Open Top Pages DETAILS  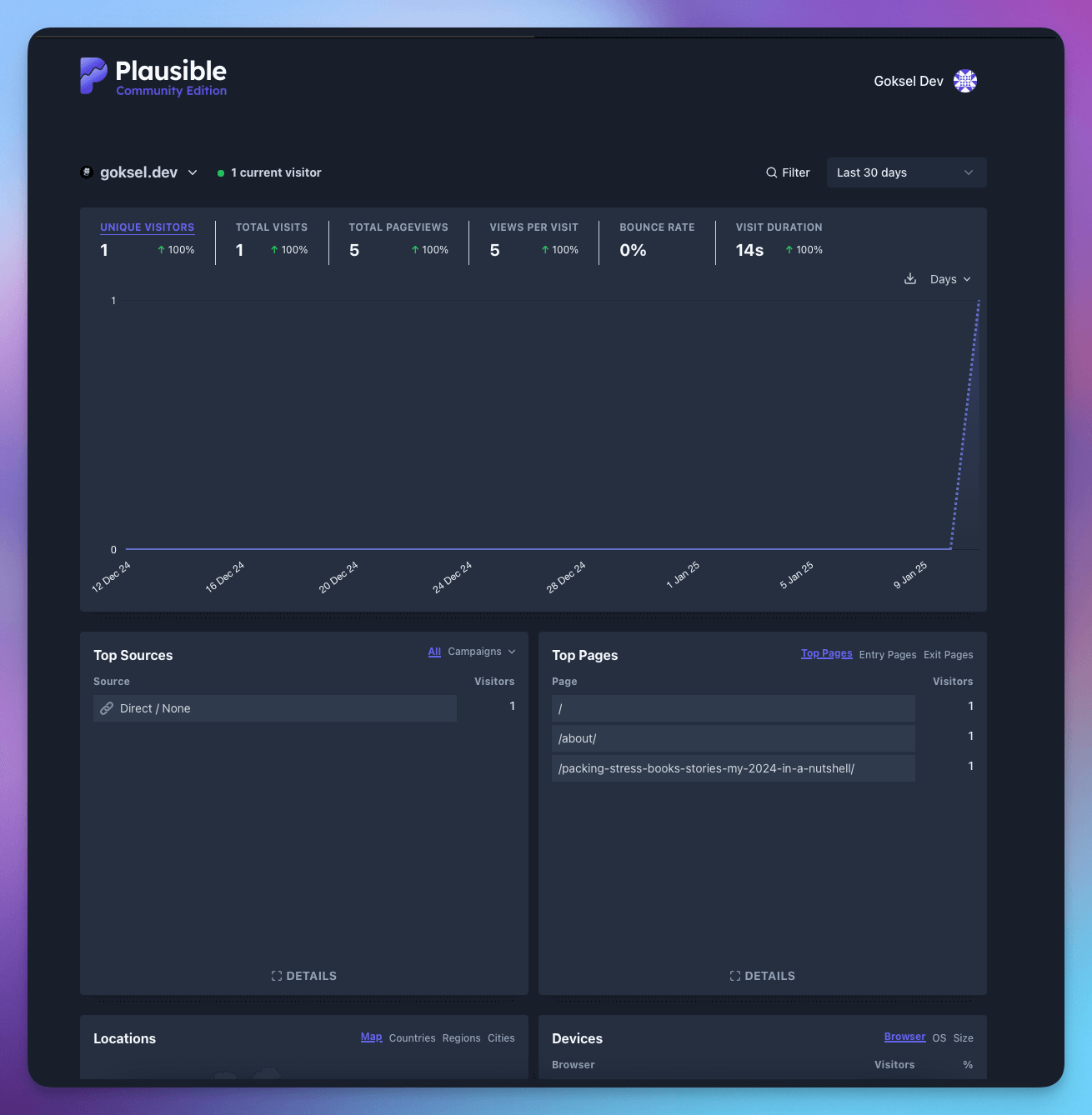763,976
